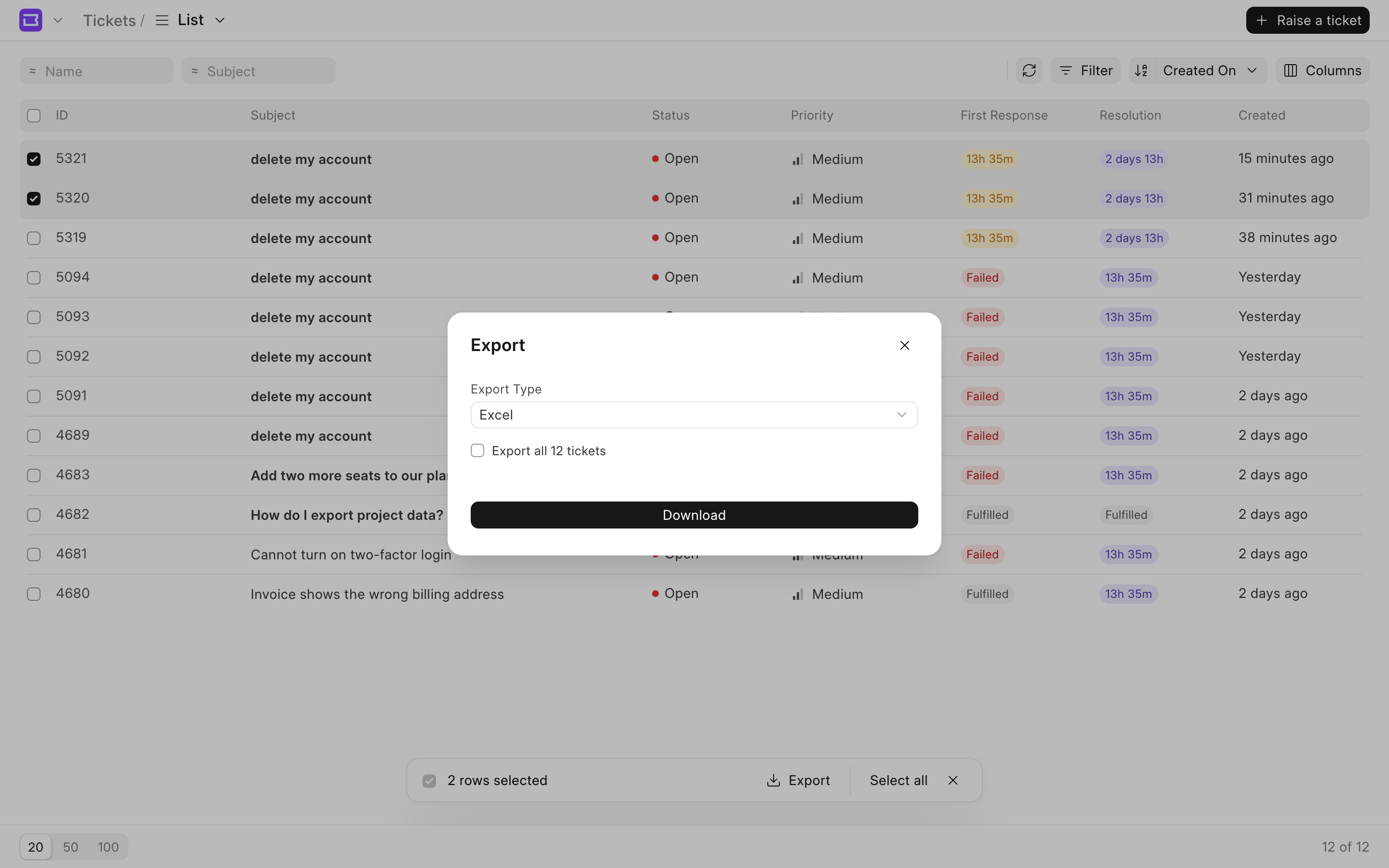Click the Fulfilled resolution badge for ticket 4682

click(1126, 515)
